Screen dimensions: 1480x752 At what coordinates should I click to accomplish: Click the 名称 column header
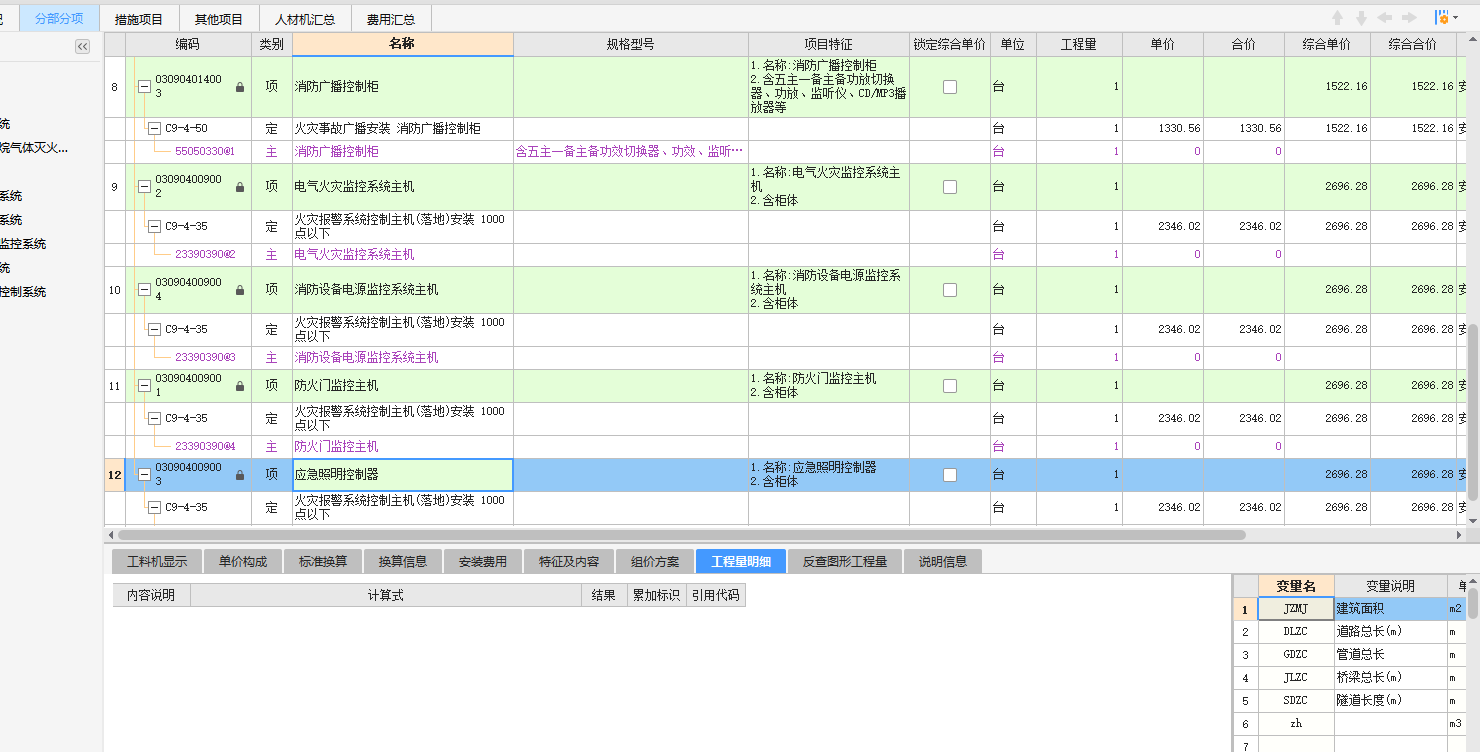403,44
